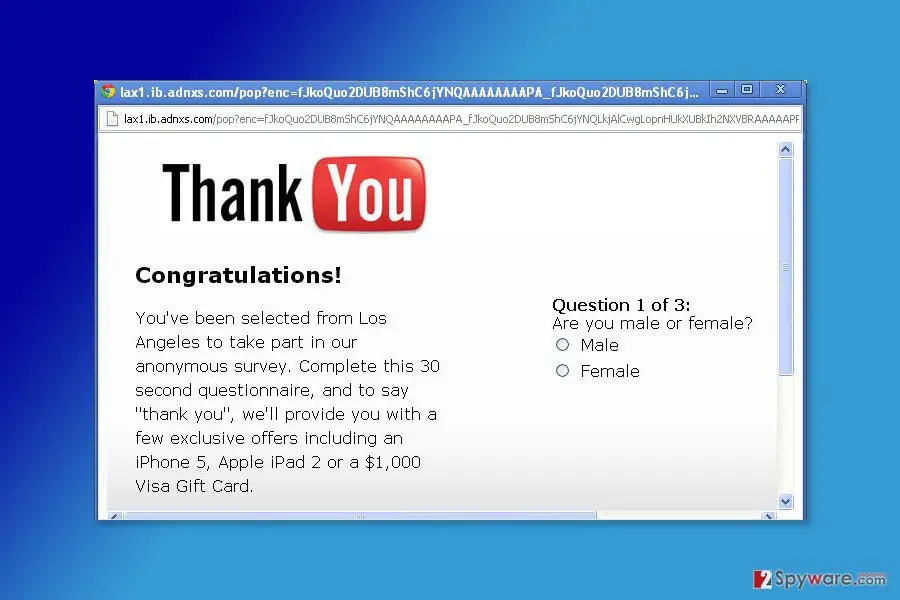
Task: Click the Congratulations! heading
Action: tap(238, 275)
